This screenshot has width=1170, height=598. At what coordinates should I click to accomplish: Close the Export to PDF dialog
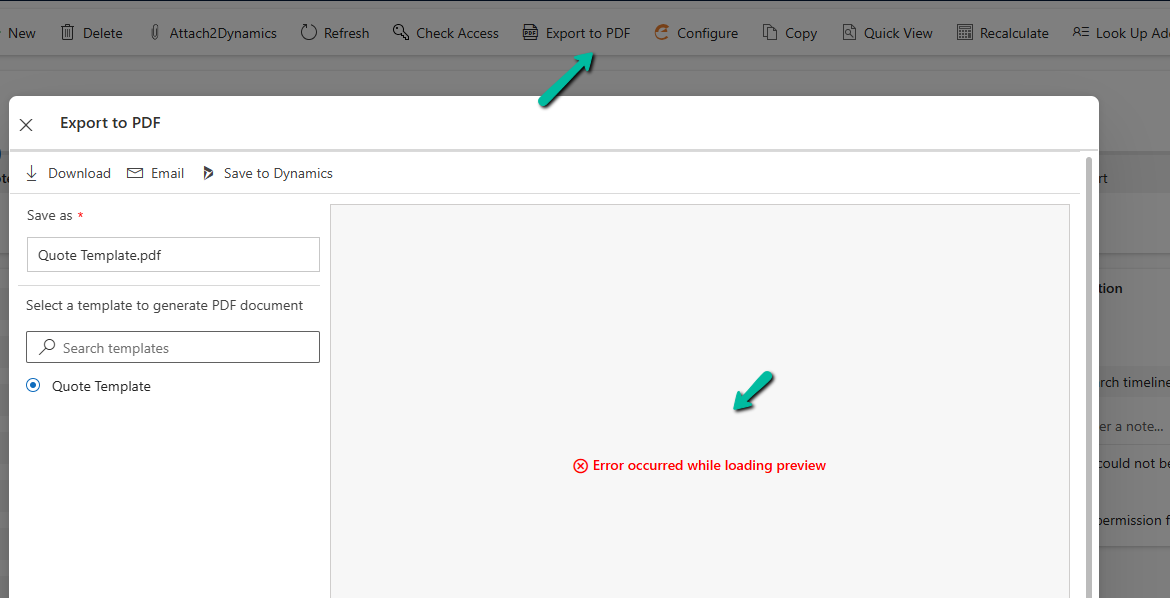coord(26,124)
